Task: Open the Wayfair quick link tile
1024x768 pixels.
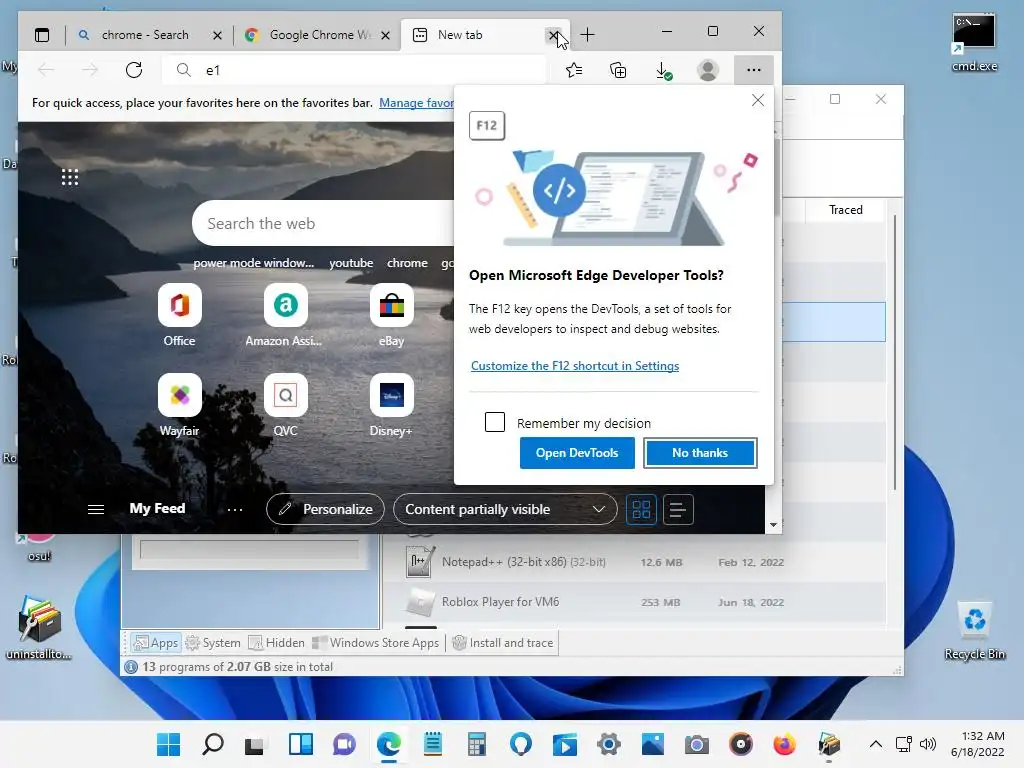Action: coord(180,406)
